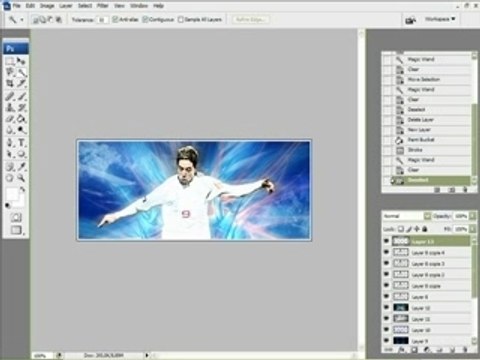Reset to default foreground and background colors

[x=7, y=205]
